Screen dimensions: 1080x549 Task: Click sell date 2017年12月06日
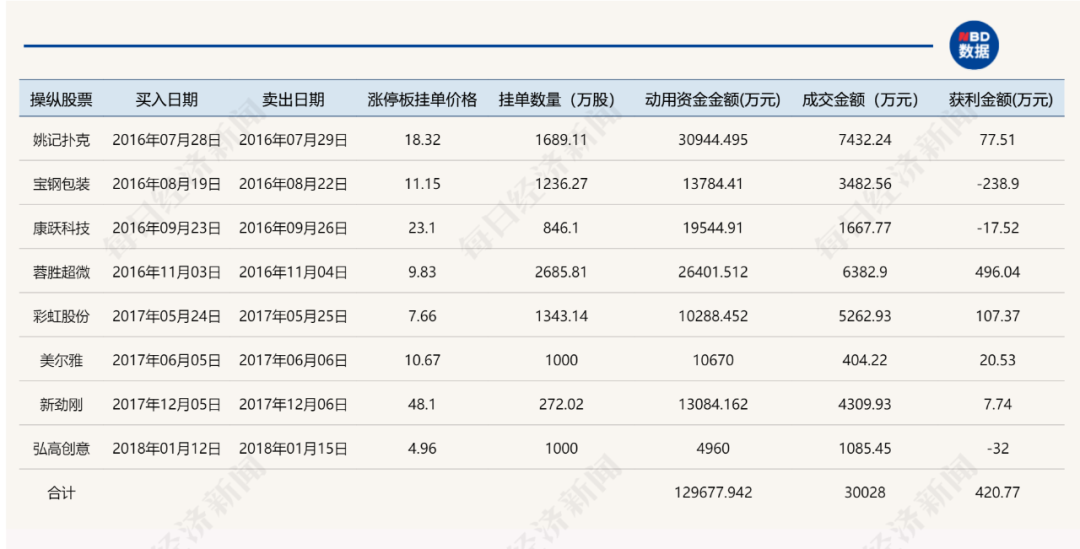(293, 404)
